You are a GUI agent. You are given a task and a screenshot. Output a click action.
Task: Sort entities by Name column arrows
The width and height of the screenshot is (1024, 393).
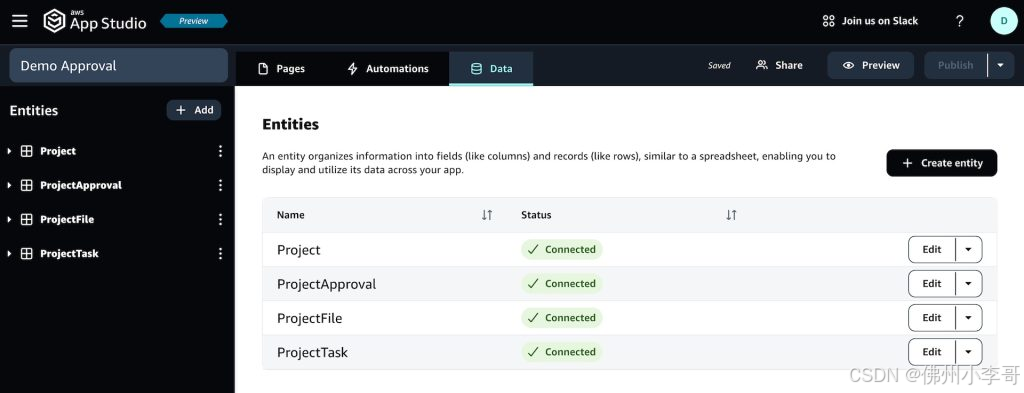point(487,215)
